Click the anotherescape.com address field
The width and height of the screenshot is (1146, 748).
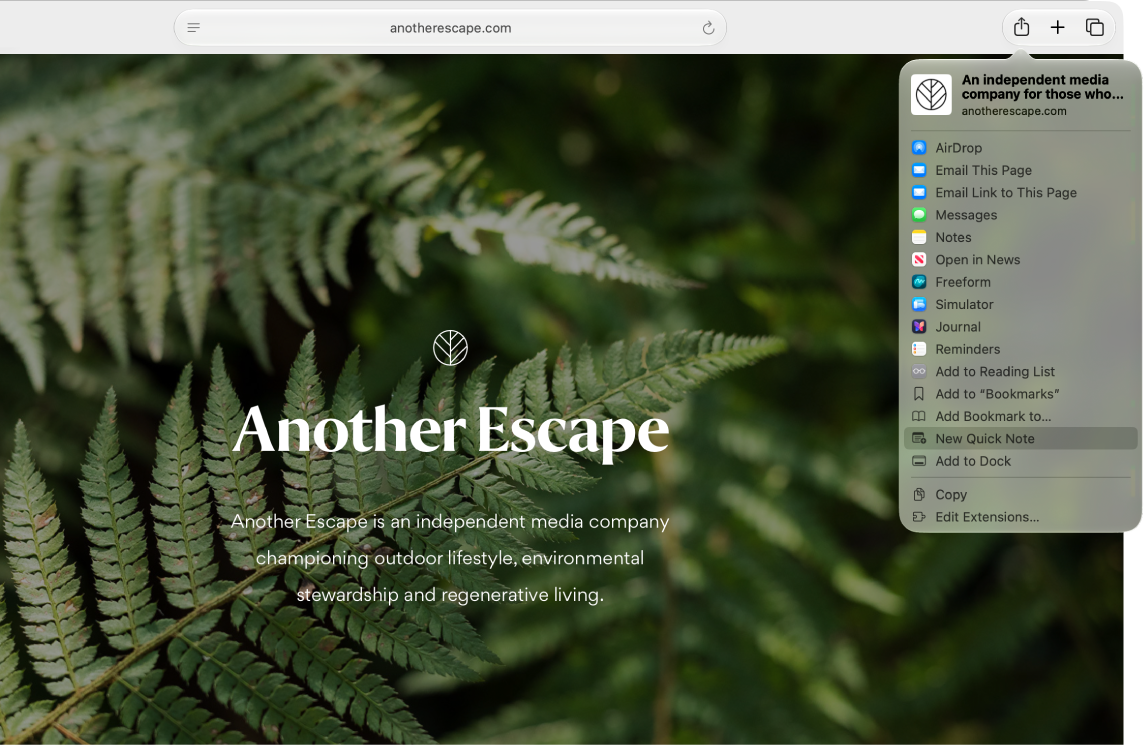[x=452, y=28]
